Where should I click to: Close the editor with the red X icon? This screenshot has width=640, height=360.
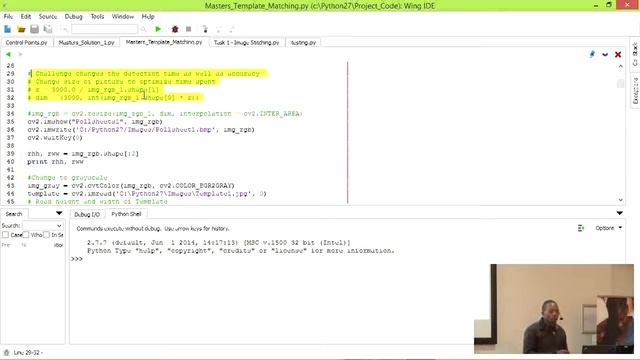click(618, 54)
